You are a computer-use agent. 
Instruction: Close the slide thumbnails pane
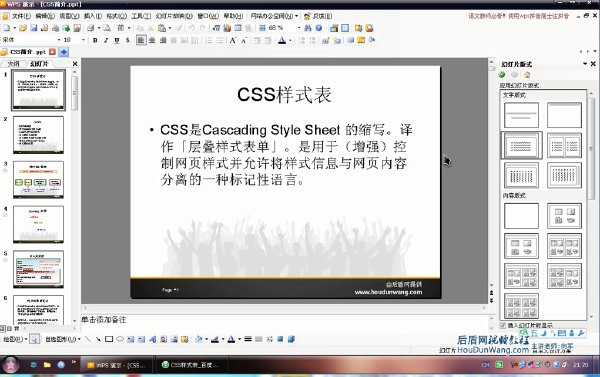click(75, 64)
